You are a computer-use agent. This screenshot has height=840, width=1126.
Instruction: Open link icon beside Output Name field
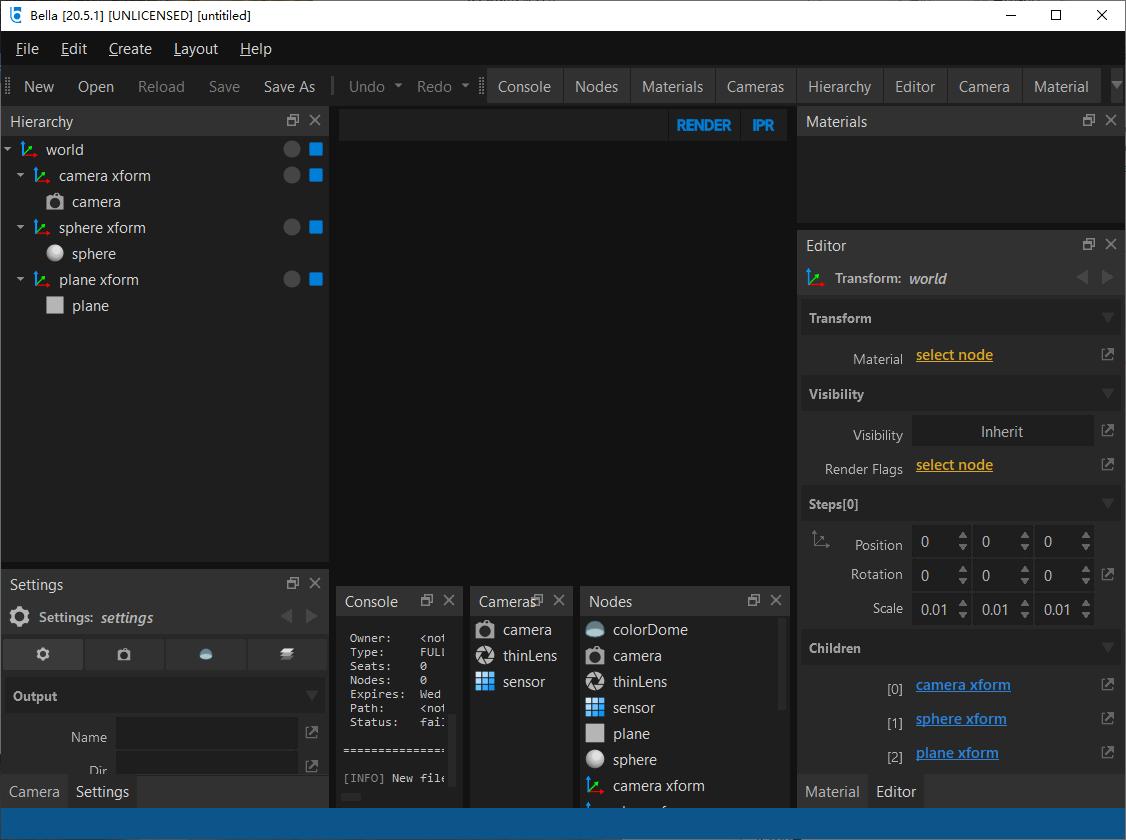(312, 732)
